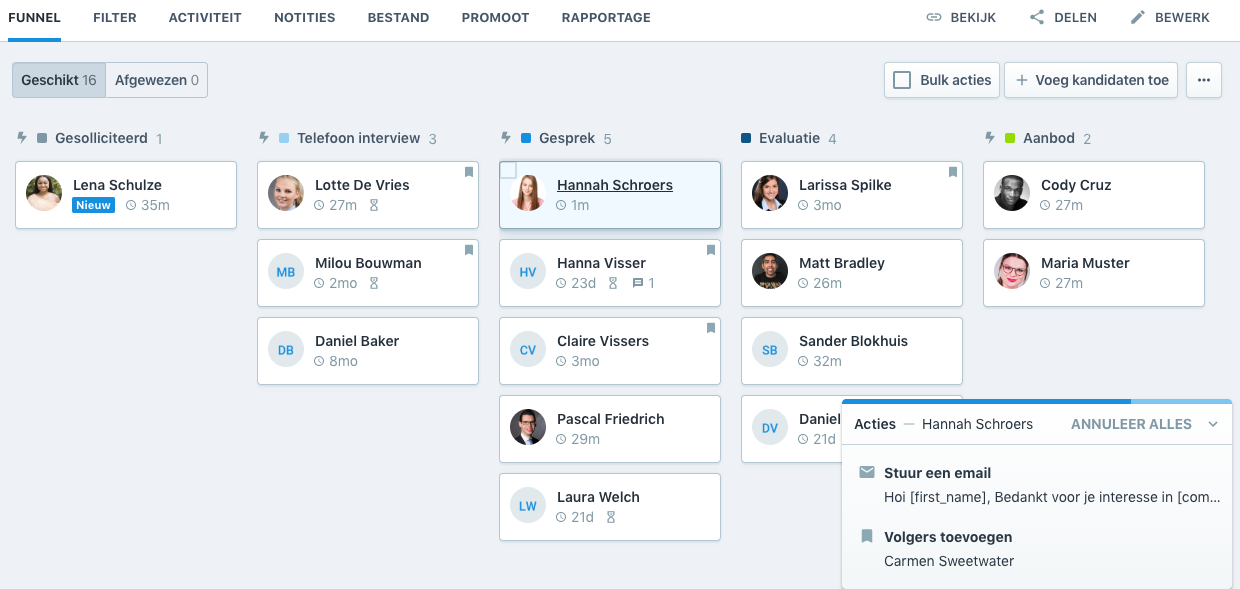1240x589 pixels.
Task: Collapse the Acties panel with the chevron
Action: [x=1213, y=424]
